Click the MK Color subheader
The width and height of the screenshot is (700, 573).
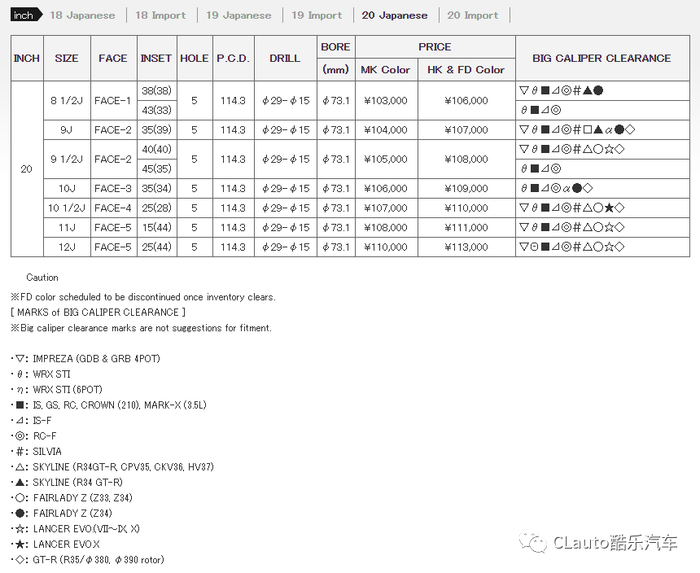pyautogui.click(x=386, y=70)
